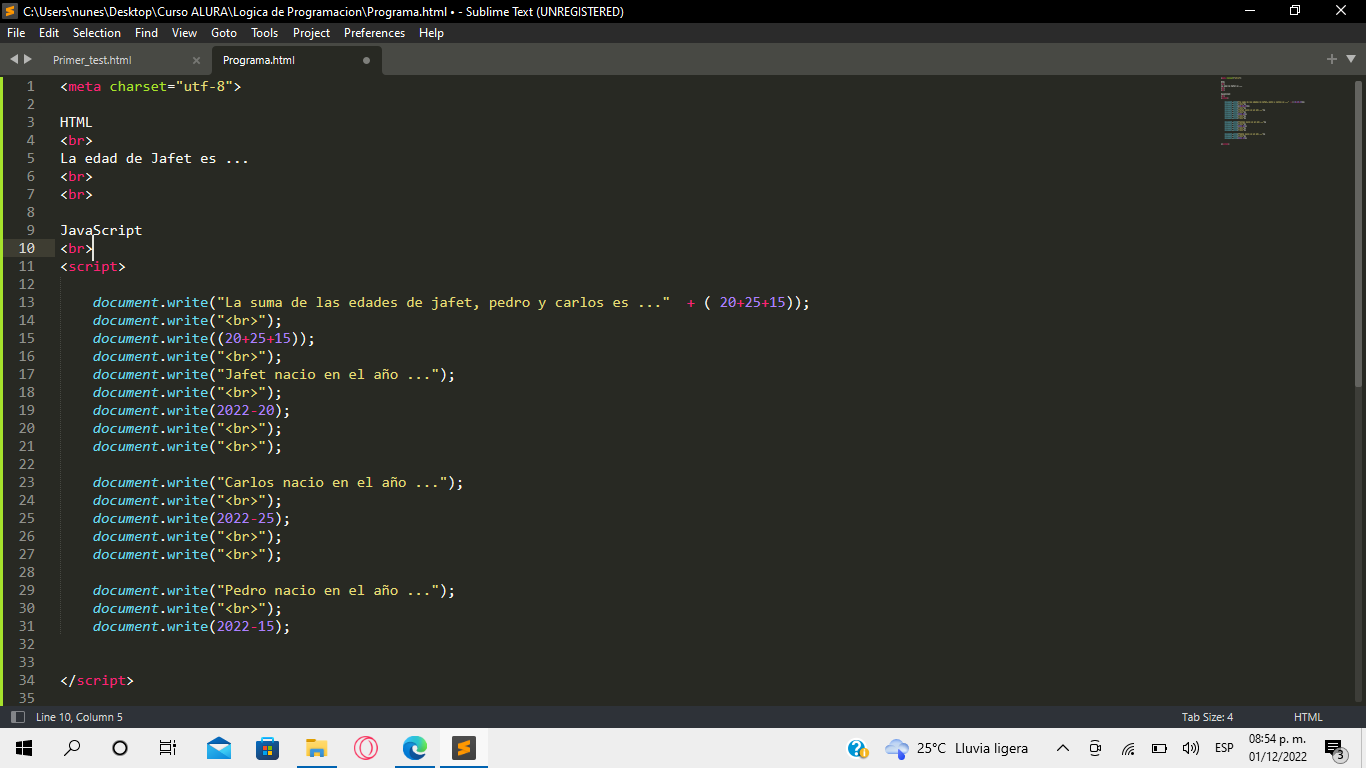Screen dimensions: 1366x768
Task: Click Line 10, Column 5 status text
Action: point(79,717)
